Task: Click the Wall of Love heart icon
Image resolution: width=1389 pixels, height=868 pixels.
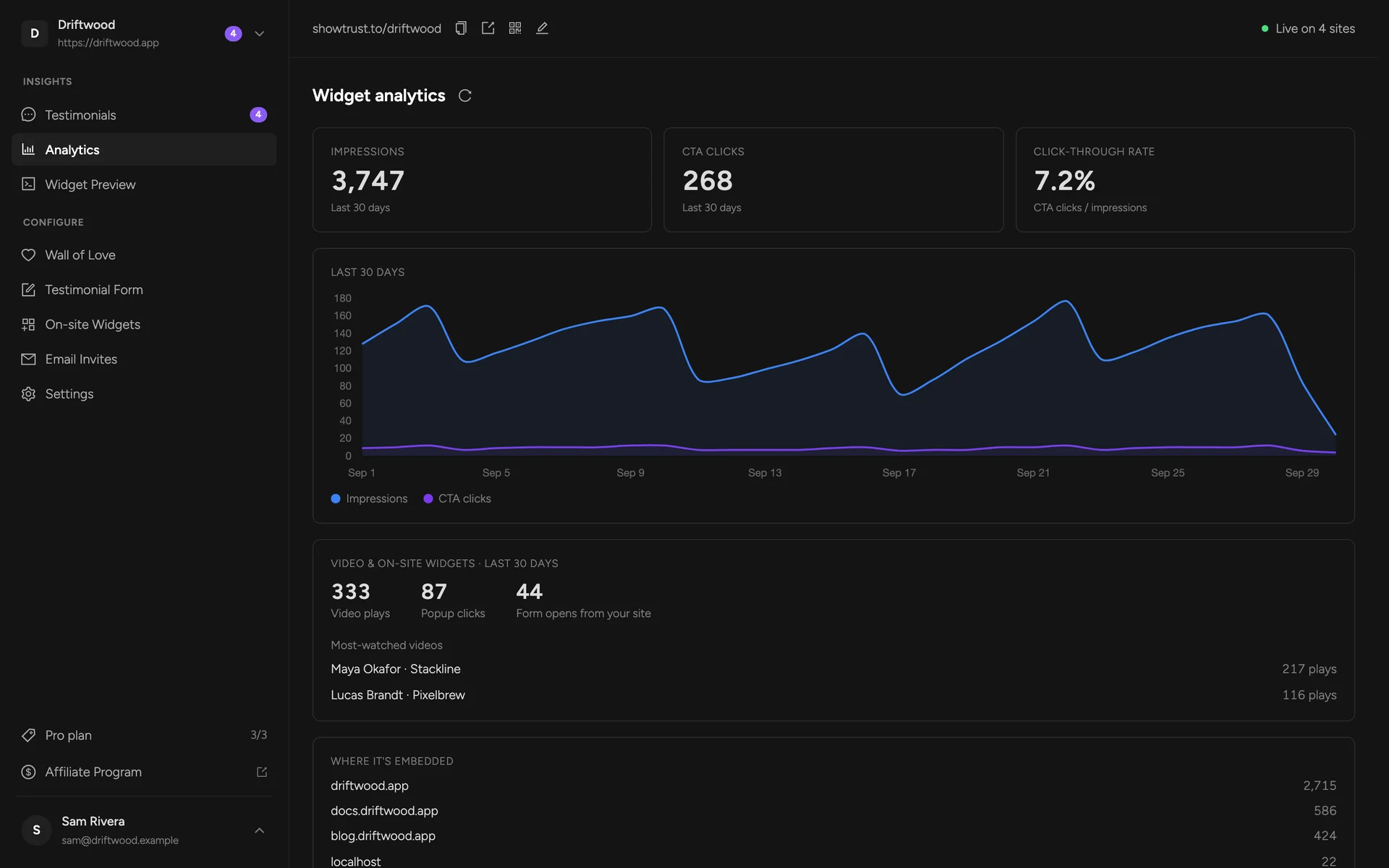Action: point(28,255)
